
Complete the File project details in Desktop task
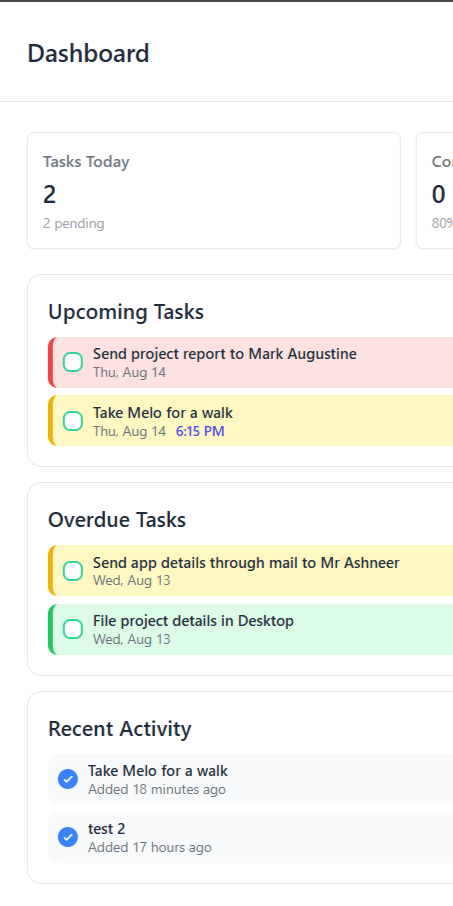pyautogui.click(x=73, y=629)
